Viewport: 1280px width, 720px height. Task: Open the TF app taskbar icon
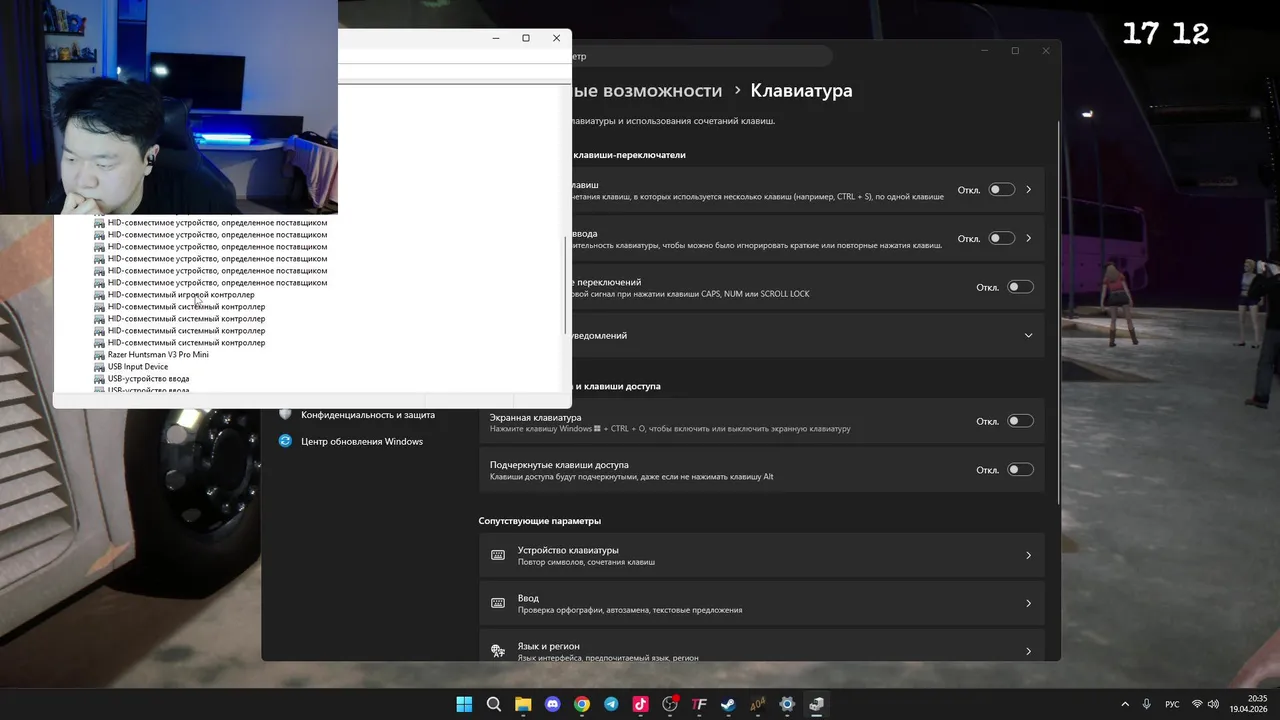699,704
